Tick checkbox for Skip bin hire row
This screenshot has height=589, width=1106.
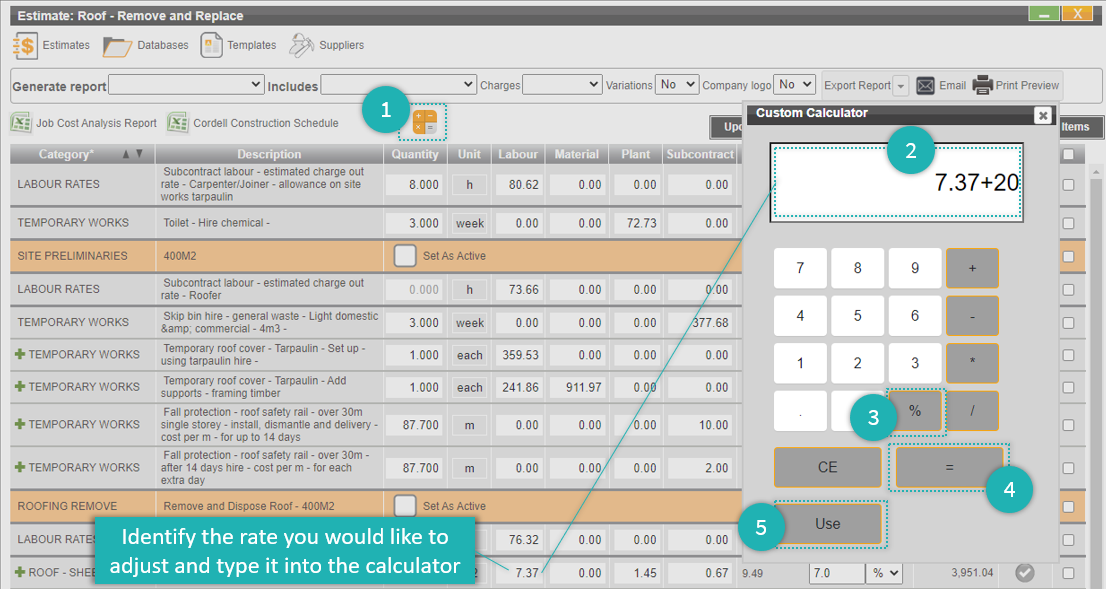tap(1069, 322)
